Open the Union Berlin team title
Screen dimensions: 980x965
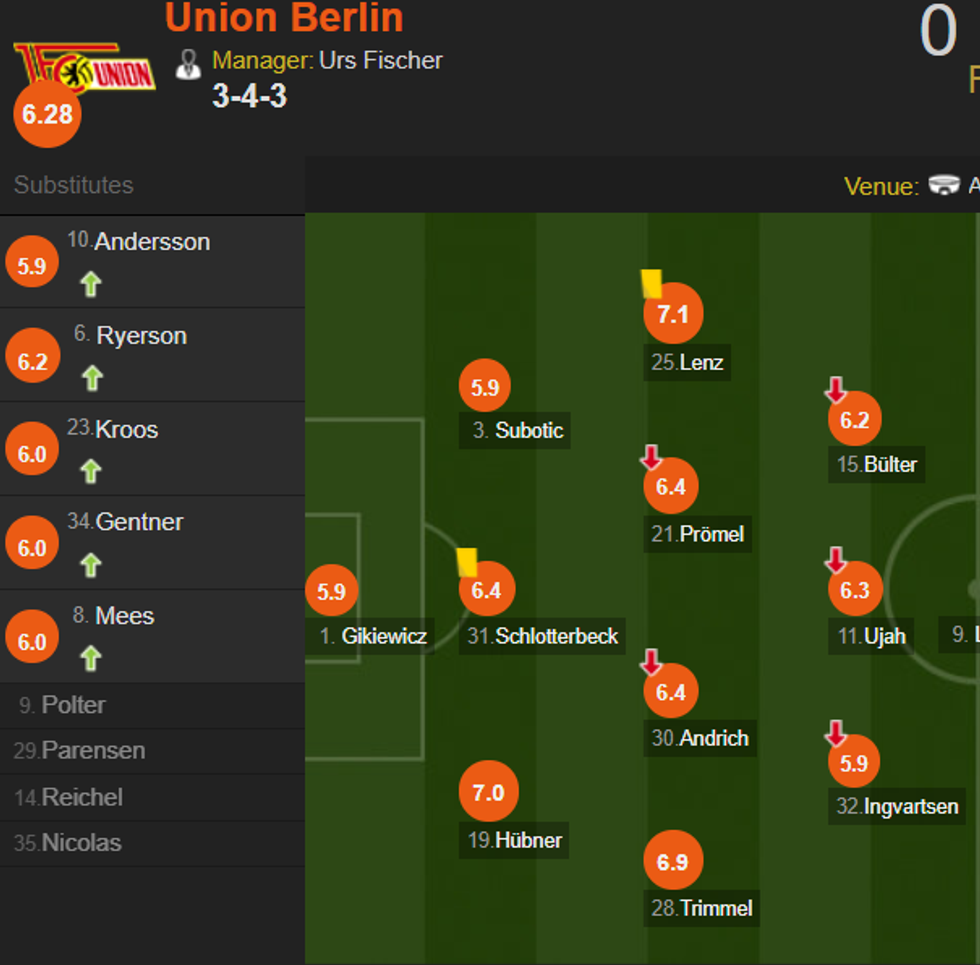pyautogui.click(x=284, y=18)
